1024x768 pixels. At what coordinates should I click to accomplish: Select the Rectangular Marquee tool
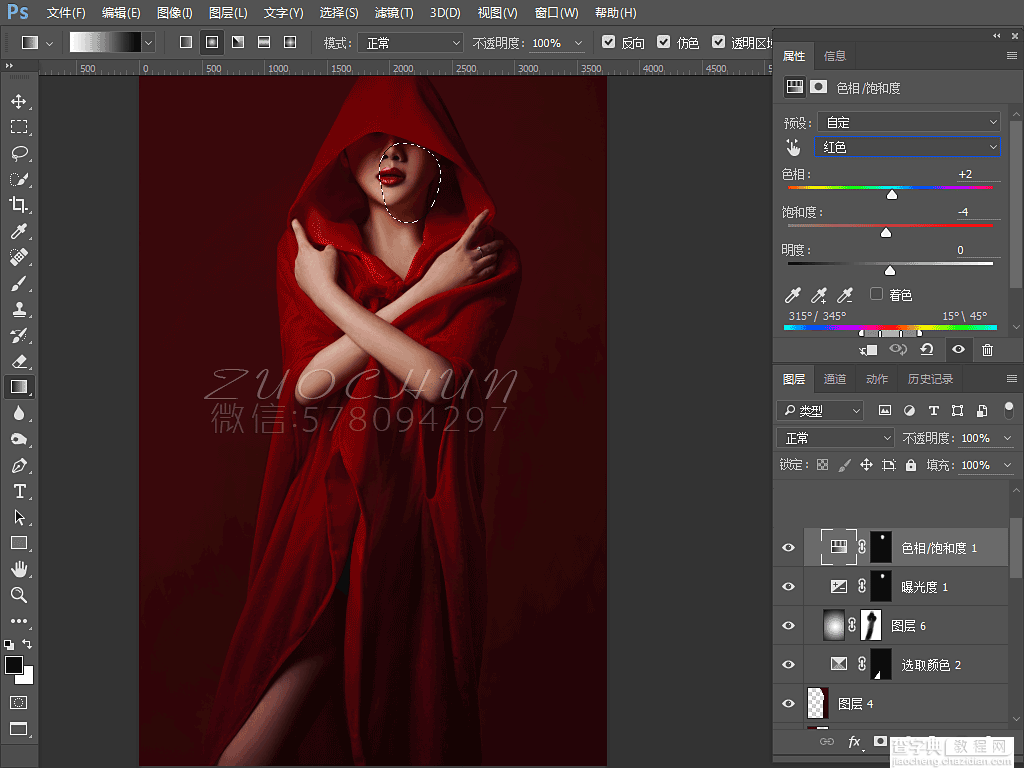(19, 127)
